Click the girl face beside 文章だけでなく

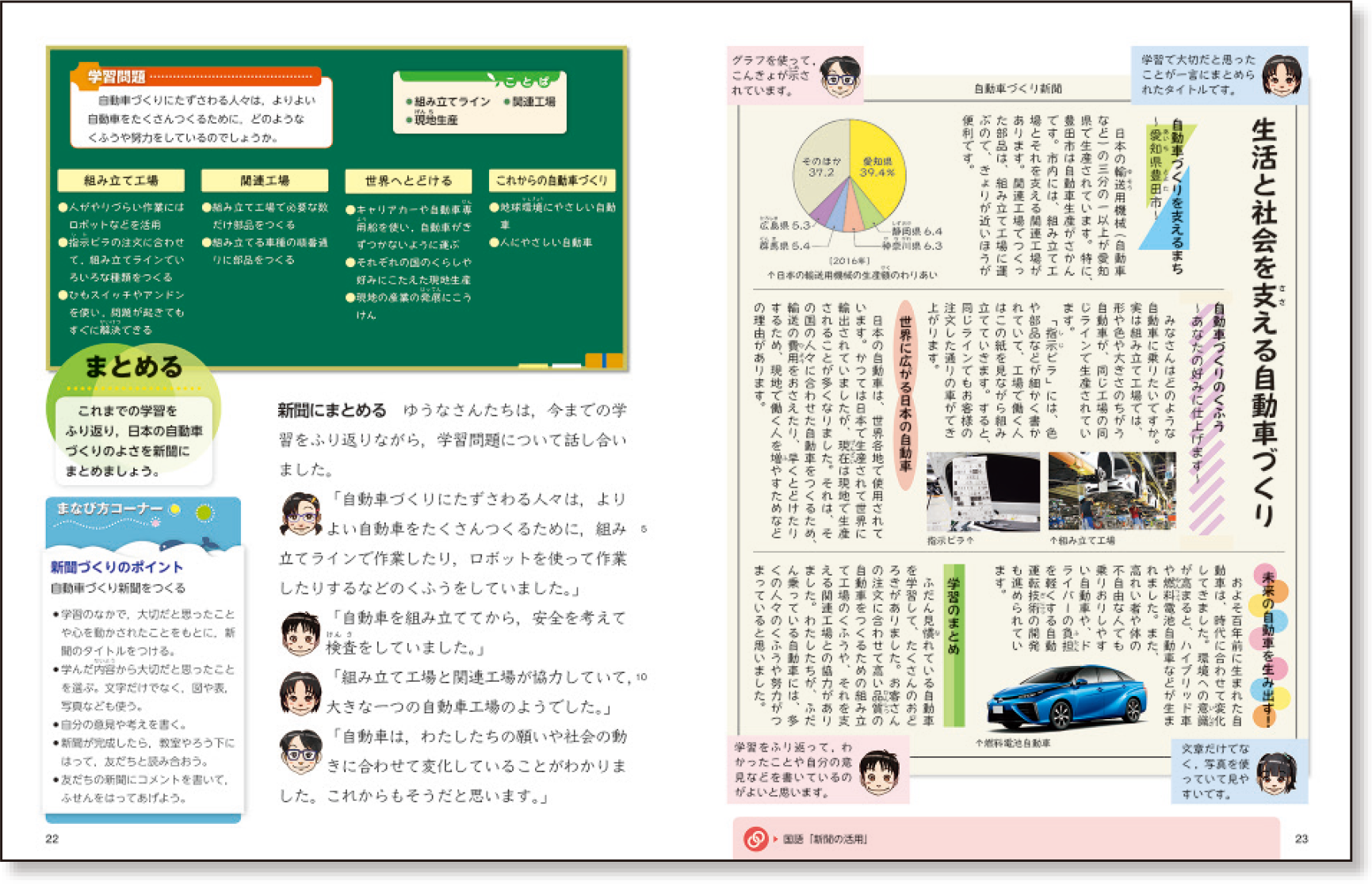pos(1276,773)
